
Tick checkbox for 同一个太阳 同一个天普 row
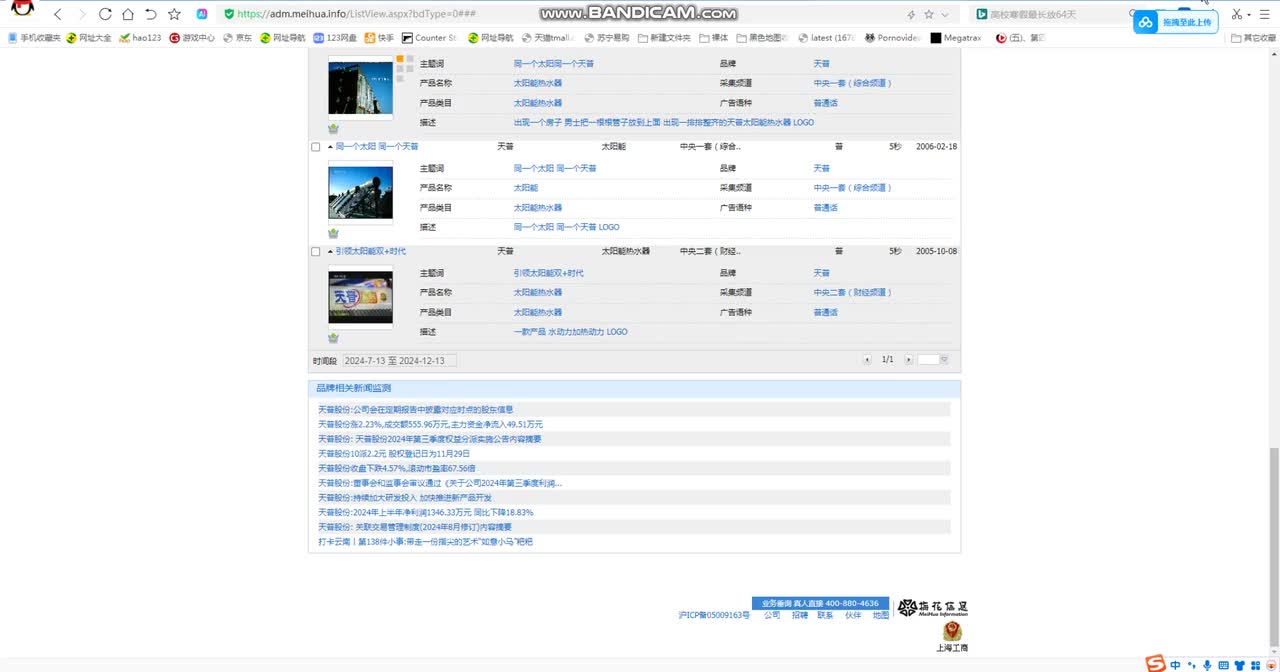click(x=316, y=147)
